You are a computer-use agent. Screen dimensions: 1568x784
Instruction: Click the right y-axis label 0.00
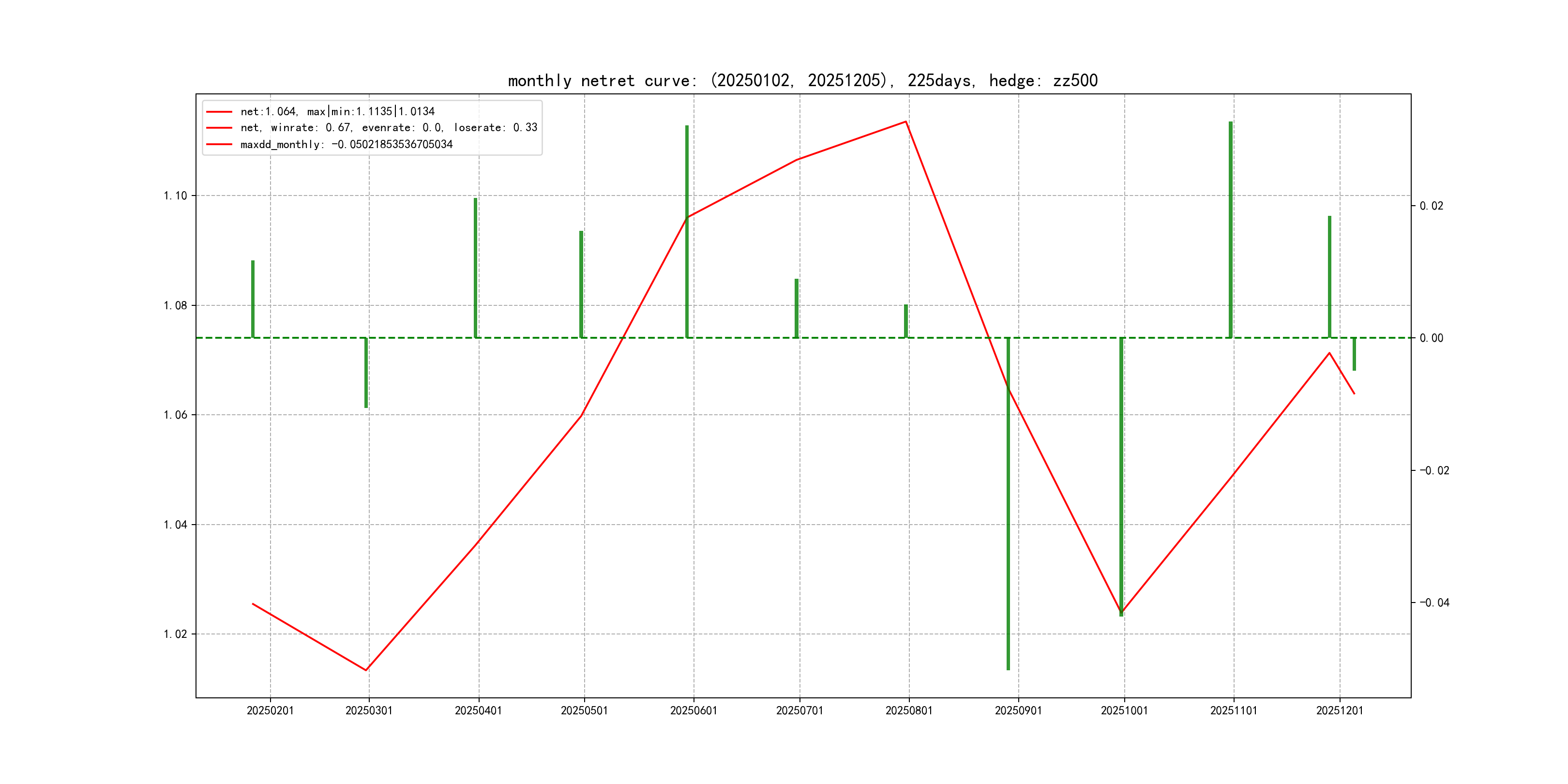tap(1431, 338)
